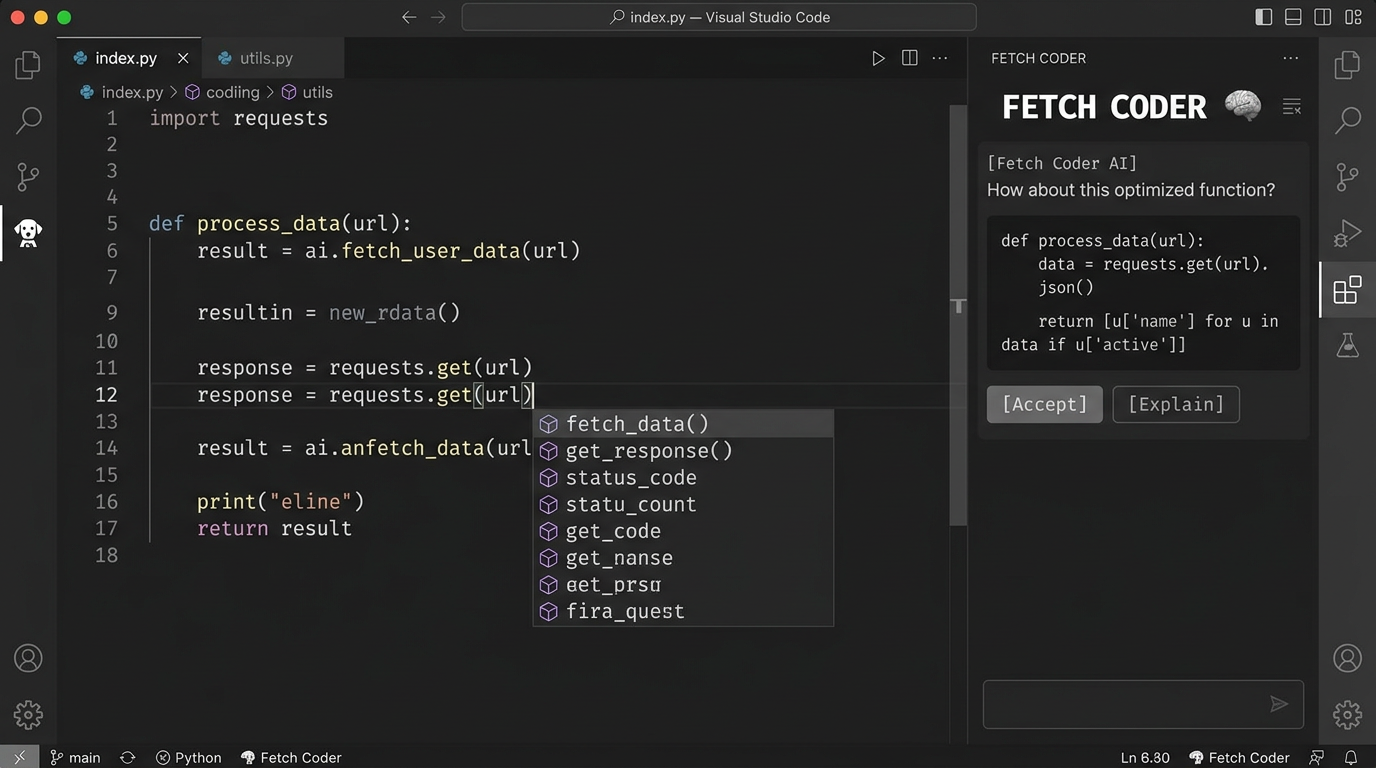Open Source Control in the left activity bar
The height and width of the screenshot is (768, 1376).
27,176
